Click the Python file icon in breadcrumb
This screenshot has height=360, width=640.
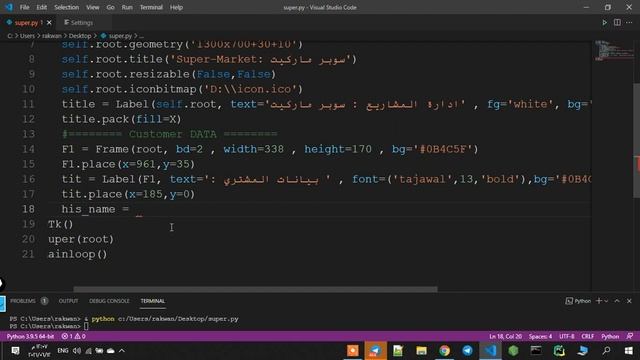[x=103, y=36]
